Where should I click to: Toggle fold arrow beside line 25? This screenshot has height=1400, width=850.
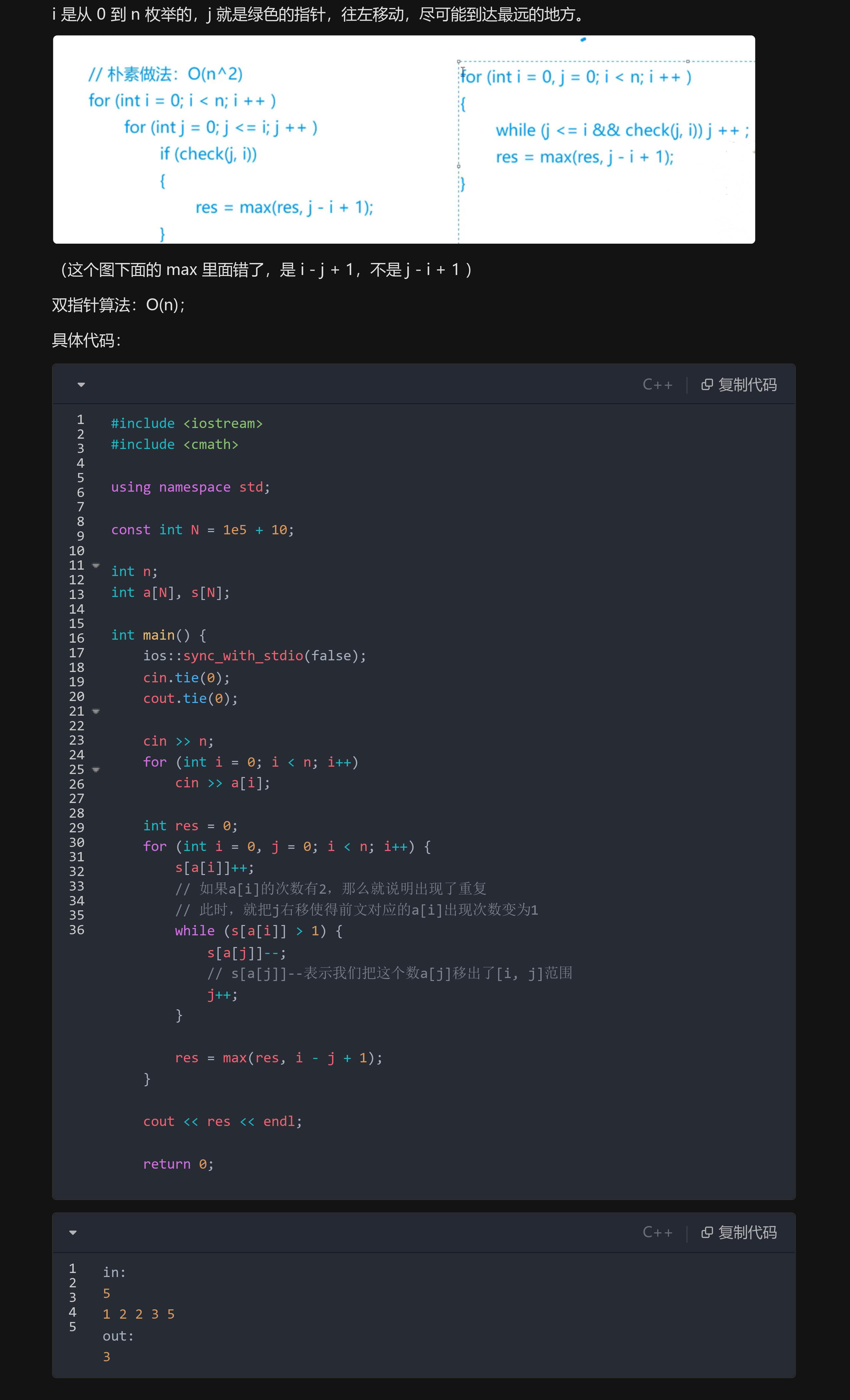[96, 770]
